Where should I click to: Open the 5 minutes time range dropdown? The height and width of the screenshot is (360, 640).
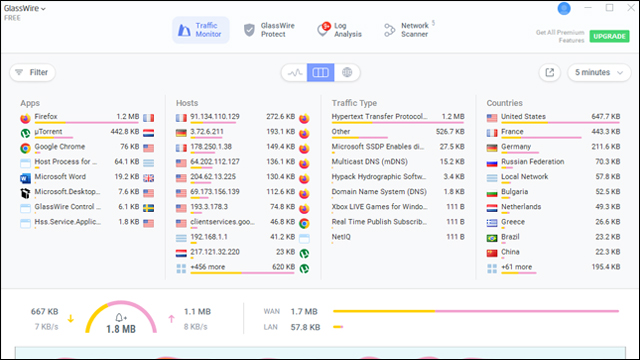tap(599, 73)
